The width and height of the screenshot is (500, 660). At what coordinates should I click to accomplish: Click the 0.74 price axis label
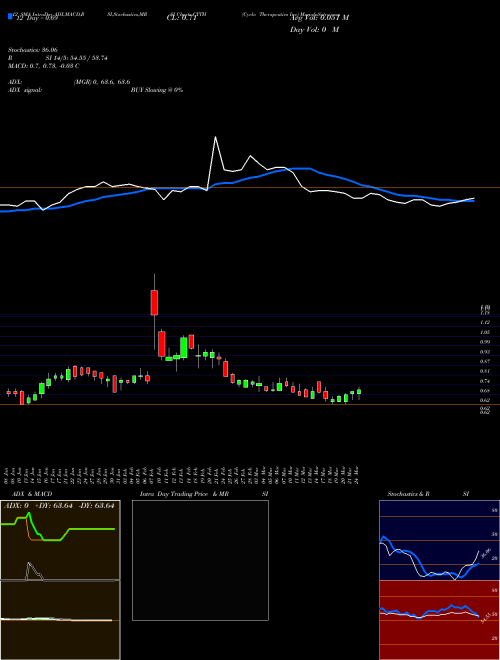point(484,381)
